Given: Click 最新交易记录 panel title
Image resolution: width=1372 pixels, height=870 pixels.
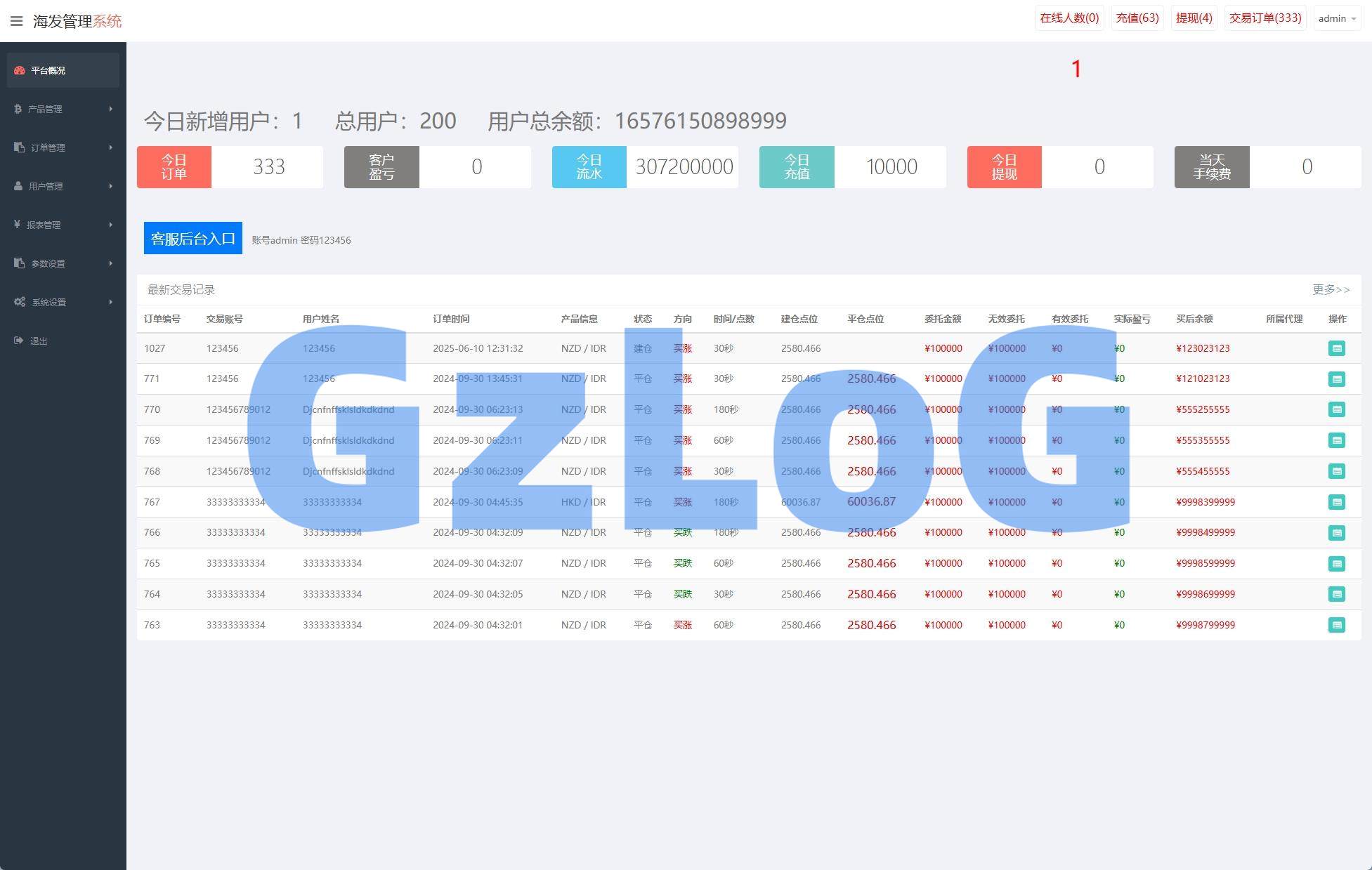Looking at the screenshot, I should pyautogui.click(x=181, y=289).
